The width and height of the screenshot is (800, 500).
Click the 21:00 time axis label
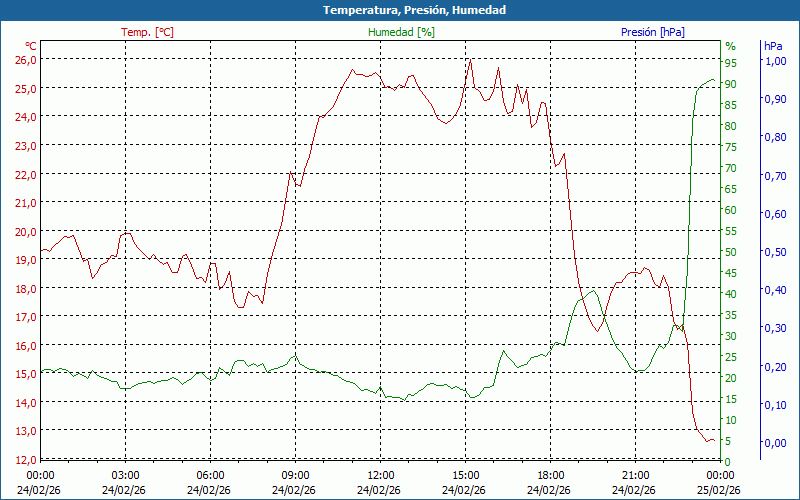[636, 475]
